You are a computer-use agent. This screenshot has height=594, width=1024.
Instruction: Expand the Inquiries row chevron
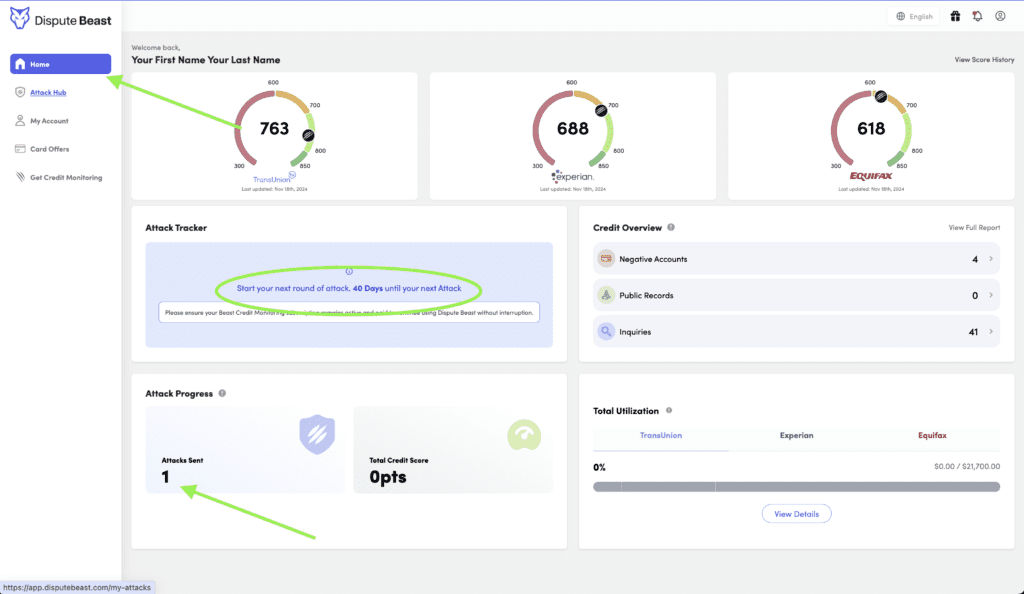pos(990,331)
